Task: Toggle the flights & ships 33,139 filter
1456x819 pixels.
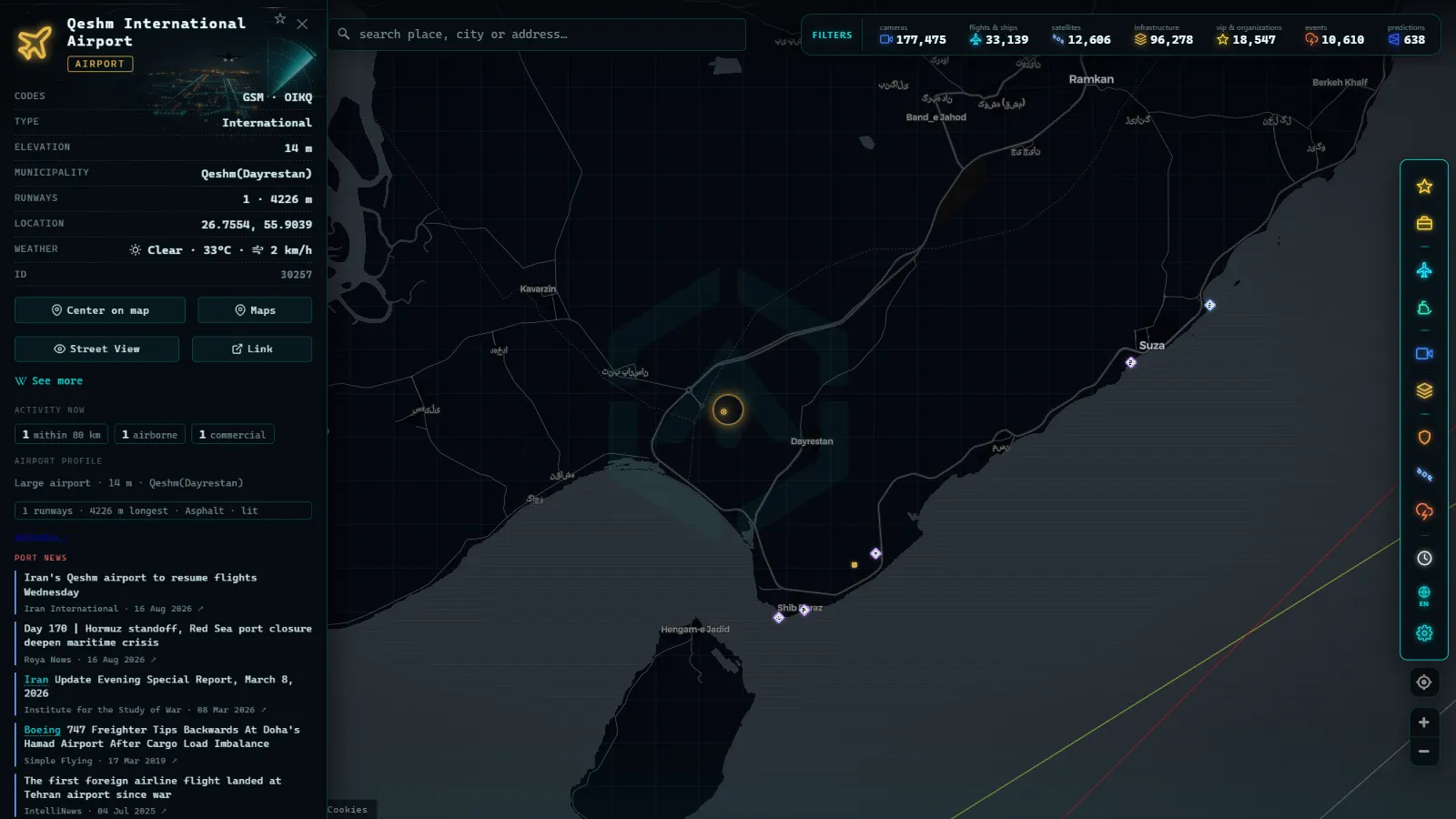Action: pos(998,35)
